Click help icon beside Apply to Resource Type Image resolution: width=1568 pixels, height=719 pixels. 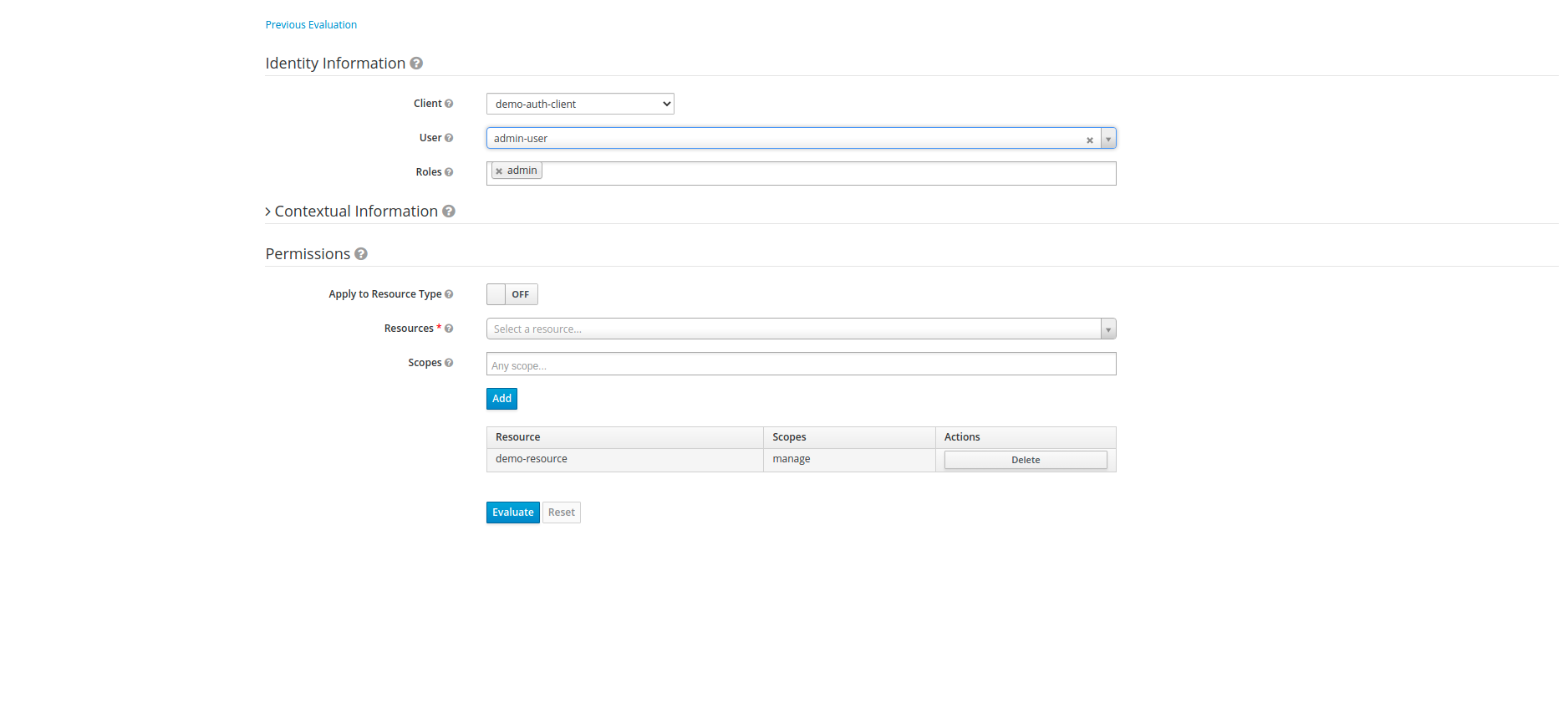pyautogui.click(x=449, y=294)
